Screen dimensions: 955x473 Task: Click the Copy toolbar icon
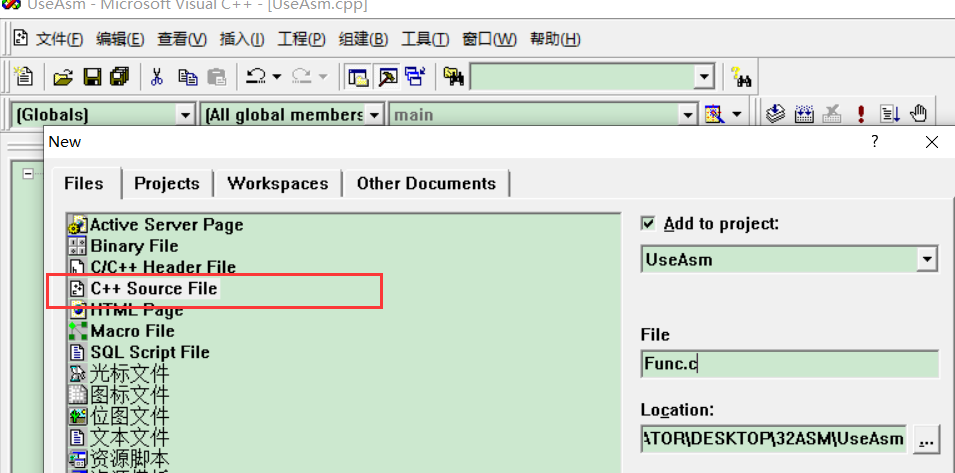[188, 77]
